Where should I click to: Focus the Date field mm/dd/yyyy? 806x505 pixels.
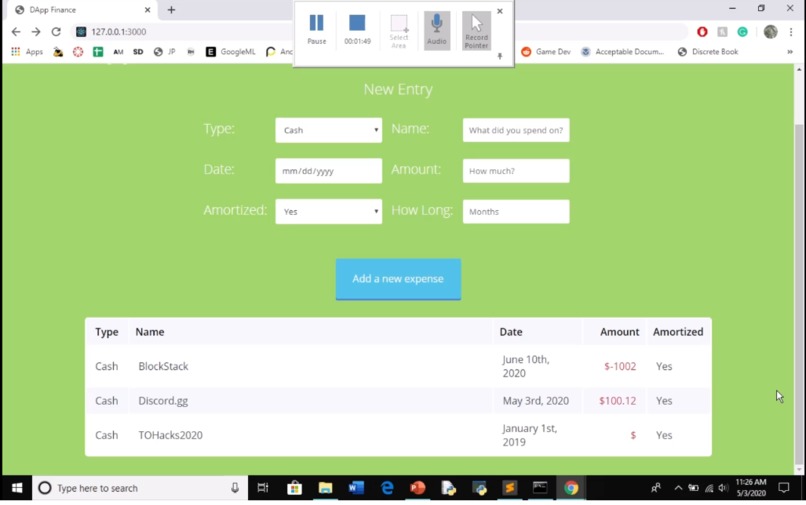click(x=328, y=171)
